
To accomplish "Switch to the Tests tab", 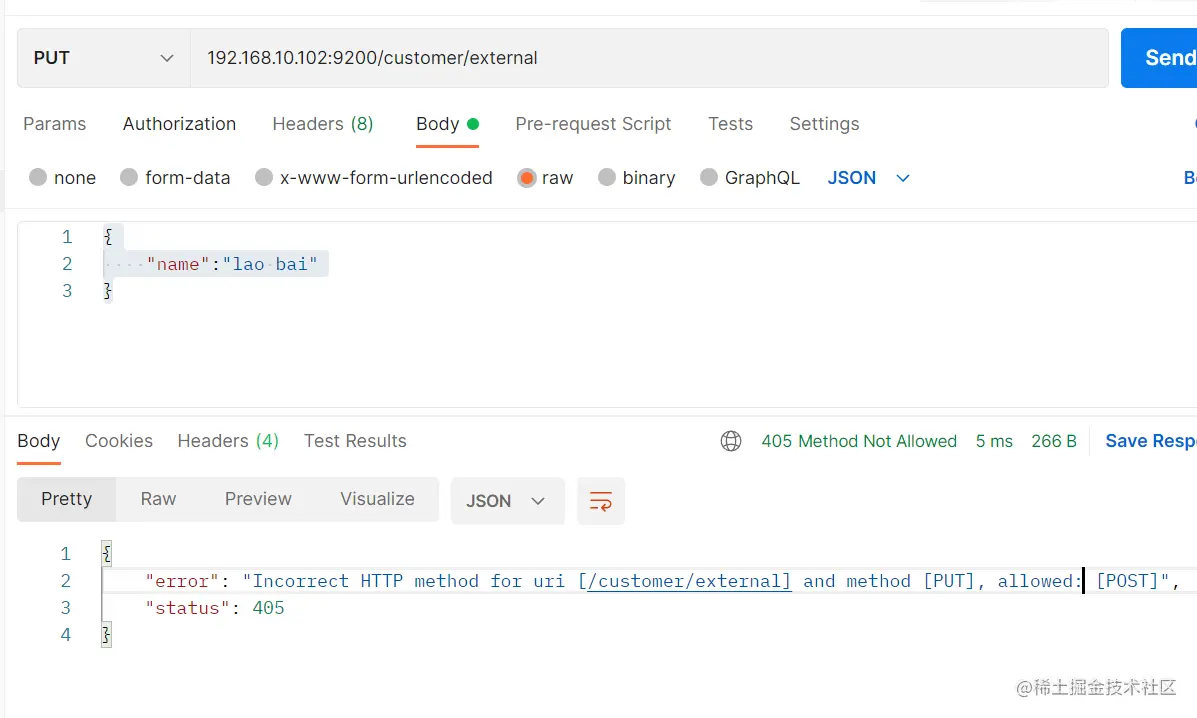I will [x=731, y=124].
